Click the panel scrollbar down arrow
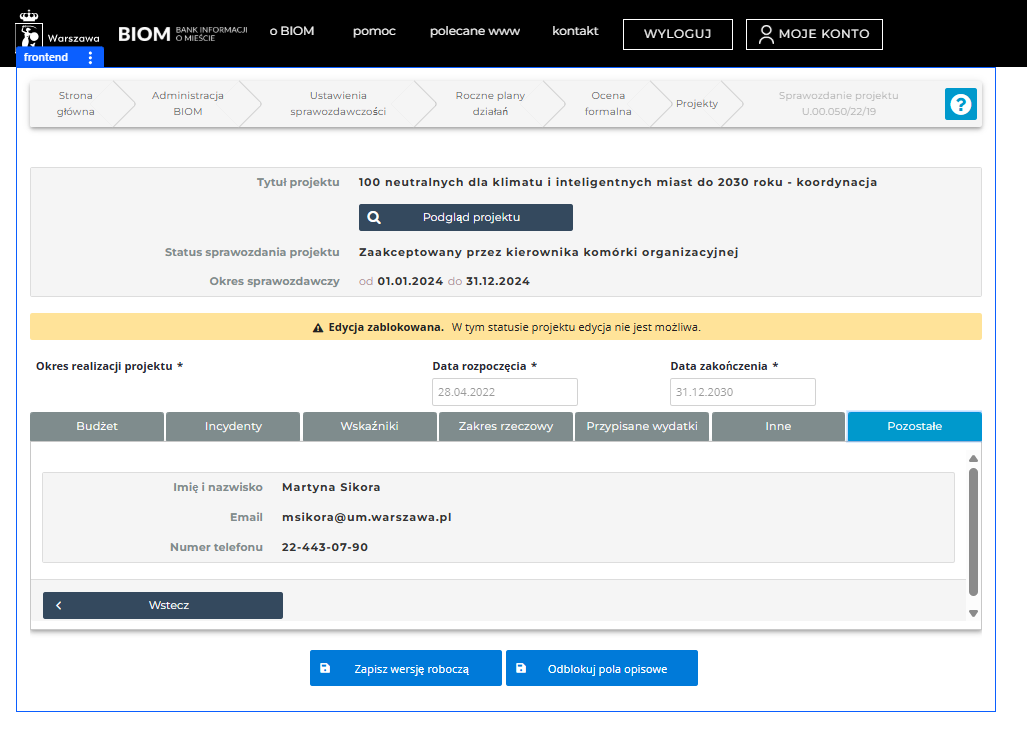The width and height of the screenshot is (1027, 739). click(x=972, y=613)
